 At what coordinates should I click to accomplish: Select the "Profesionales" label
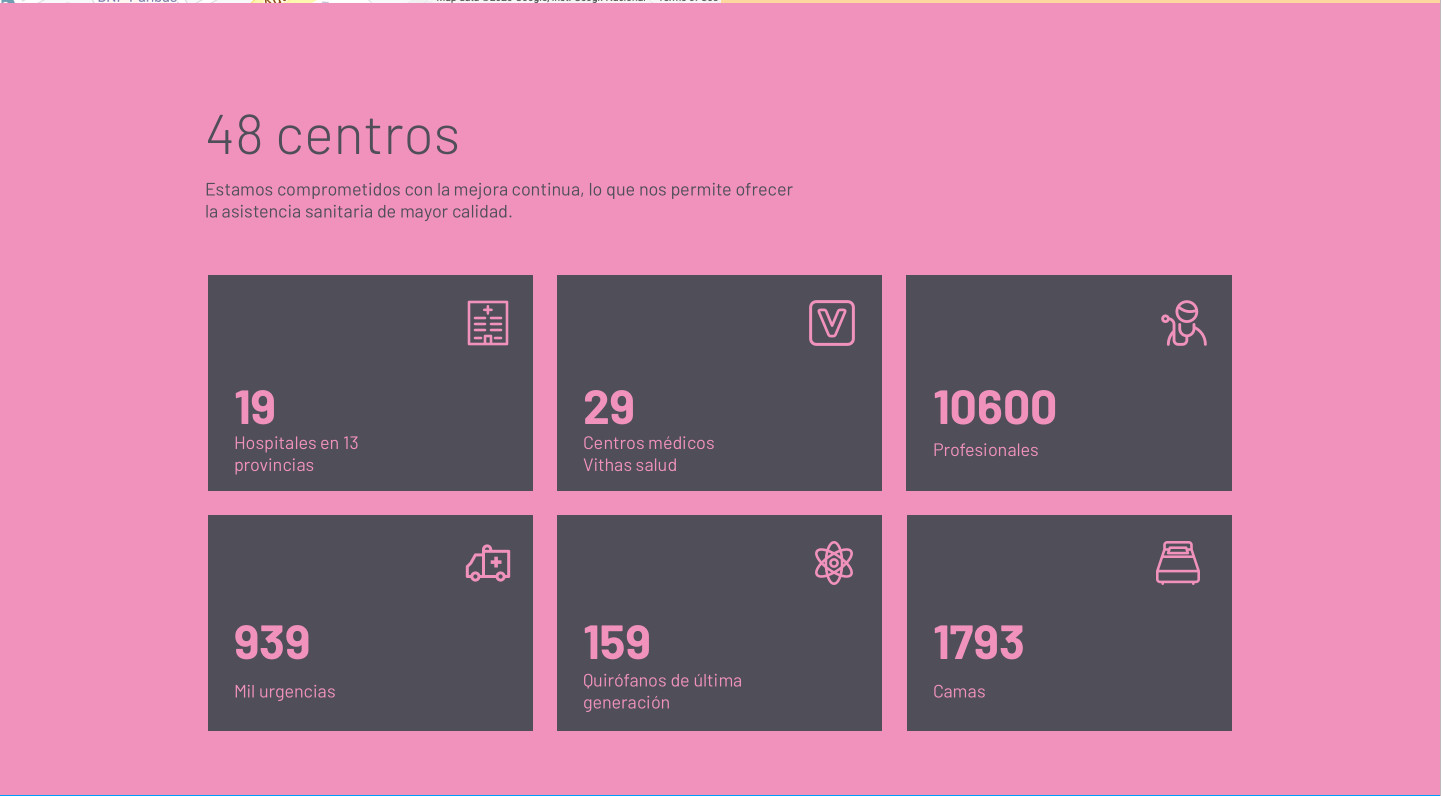(985, 450)
